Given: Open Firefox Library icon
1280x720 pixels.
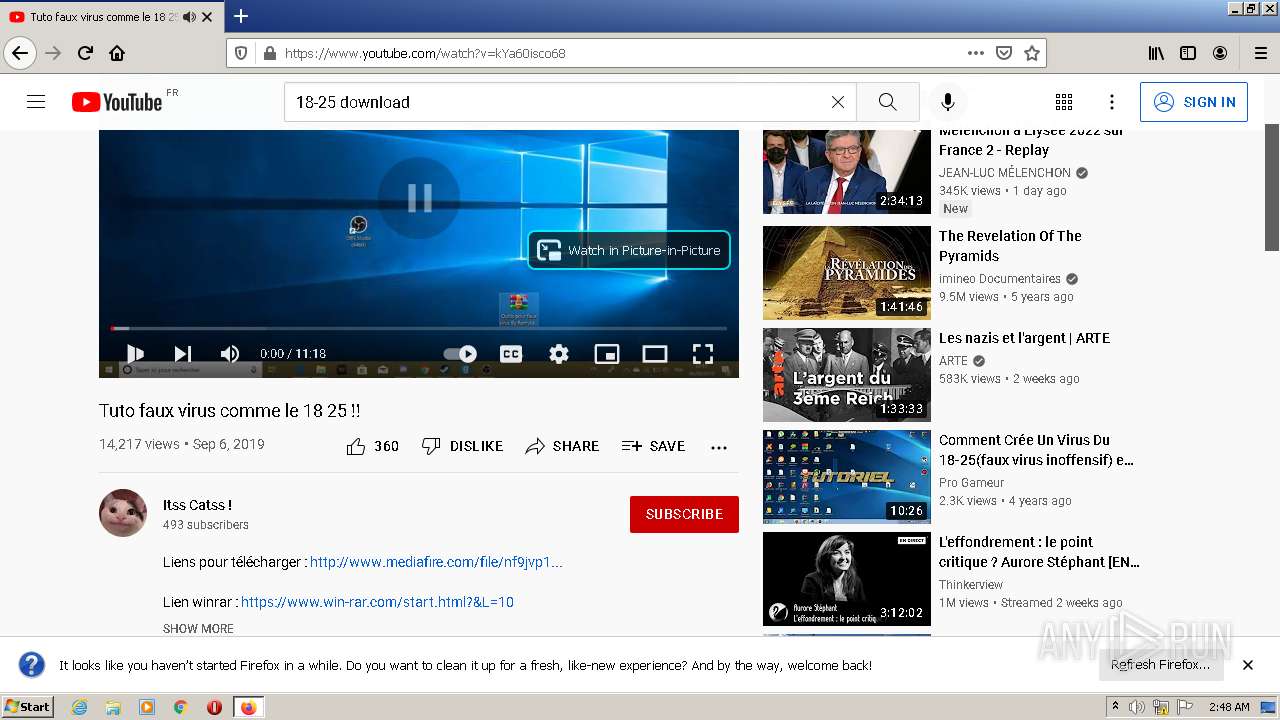Looking at the screenshot, I should (x=1156, y=53).
